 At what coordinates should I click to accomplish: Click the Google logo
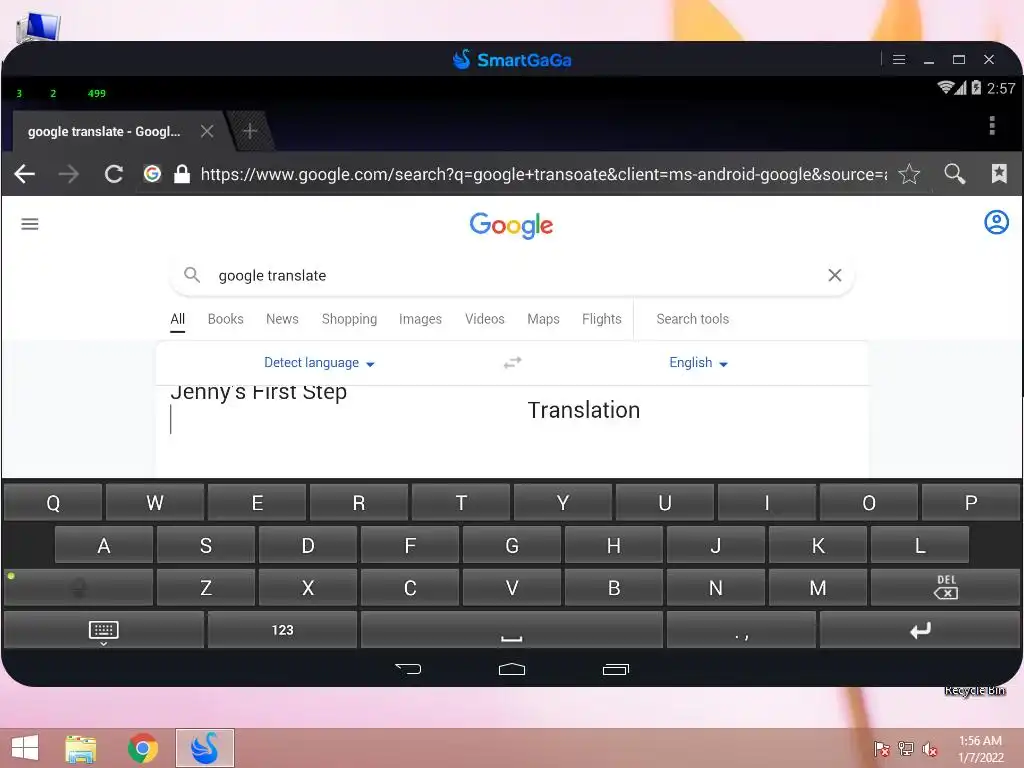511,225
